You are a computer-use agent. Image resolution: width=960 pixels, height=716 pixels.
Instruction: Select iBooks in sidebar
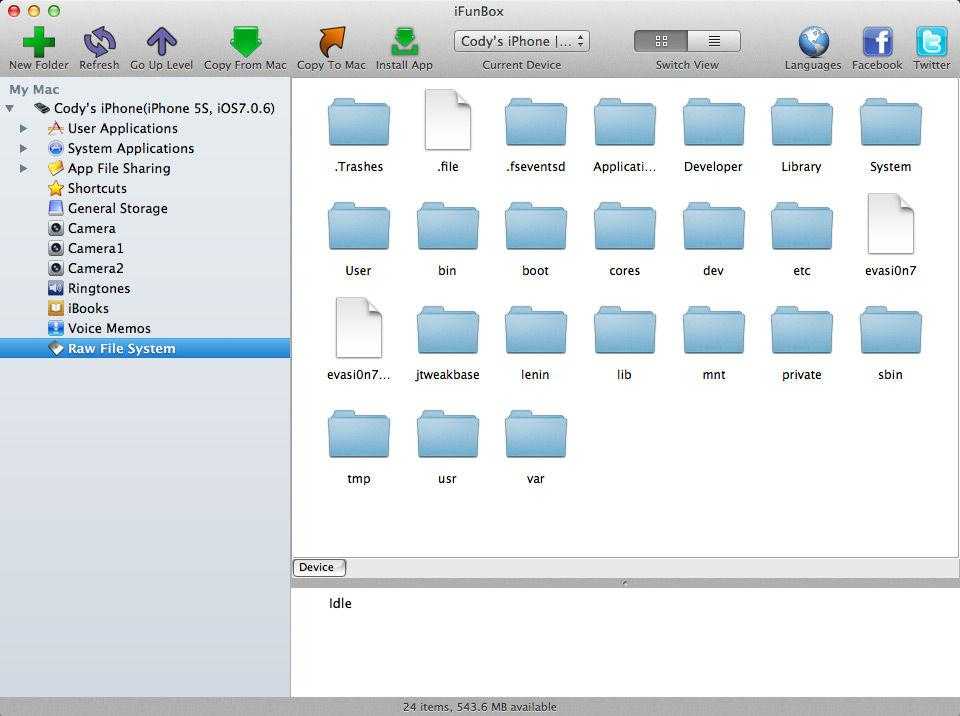[x=78, y=308]
